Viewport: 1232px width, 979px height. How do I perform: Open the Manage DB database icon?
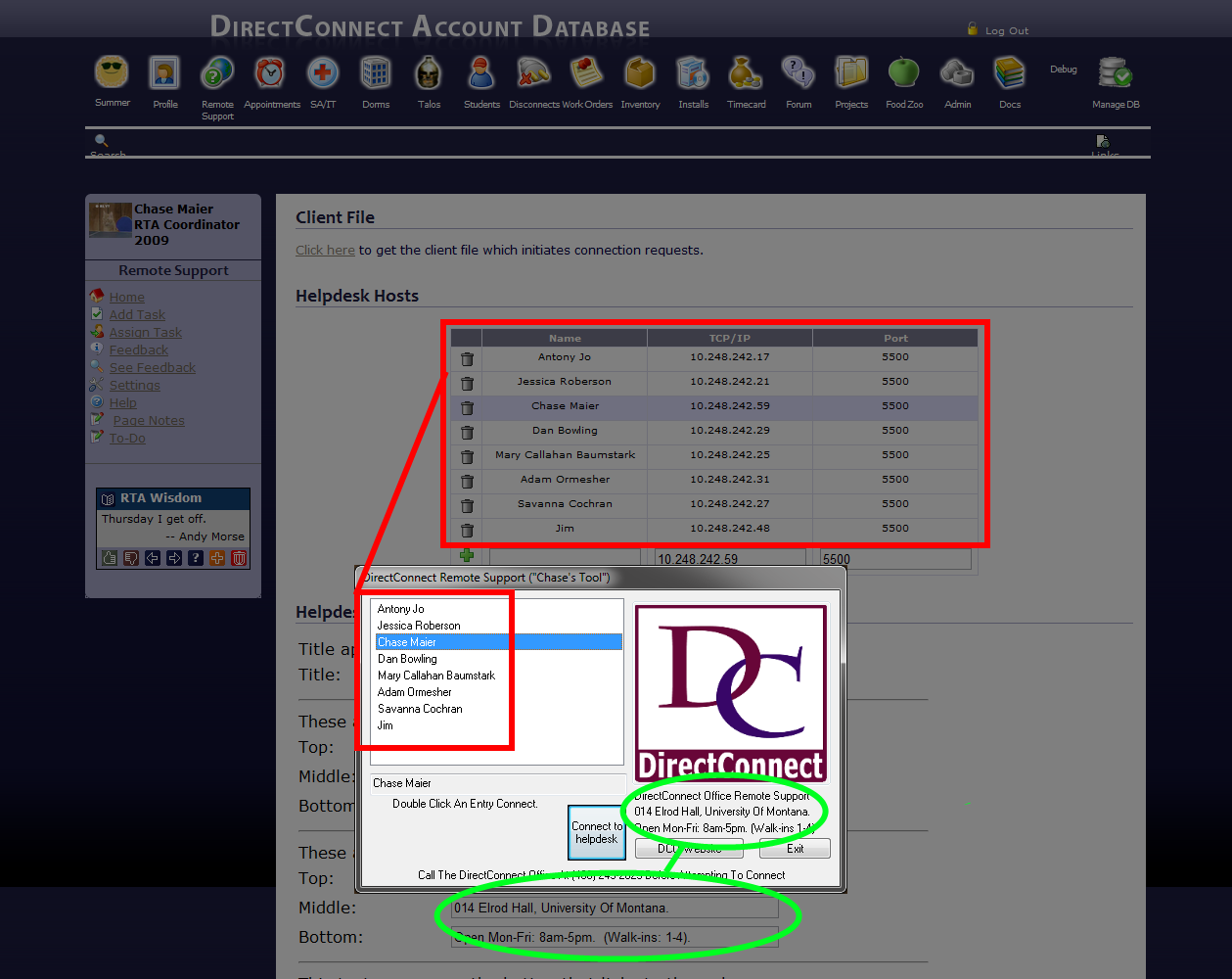click(x=1116, y=73)
